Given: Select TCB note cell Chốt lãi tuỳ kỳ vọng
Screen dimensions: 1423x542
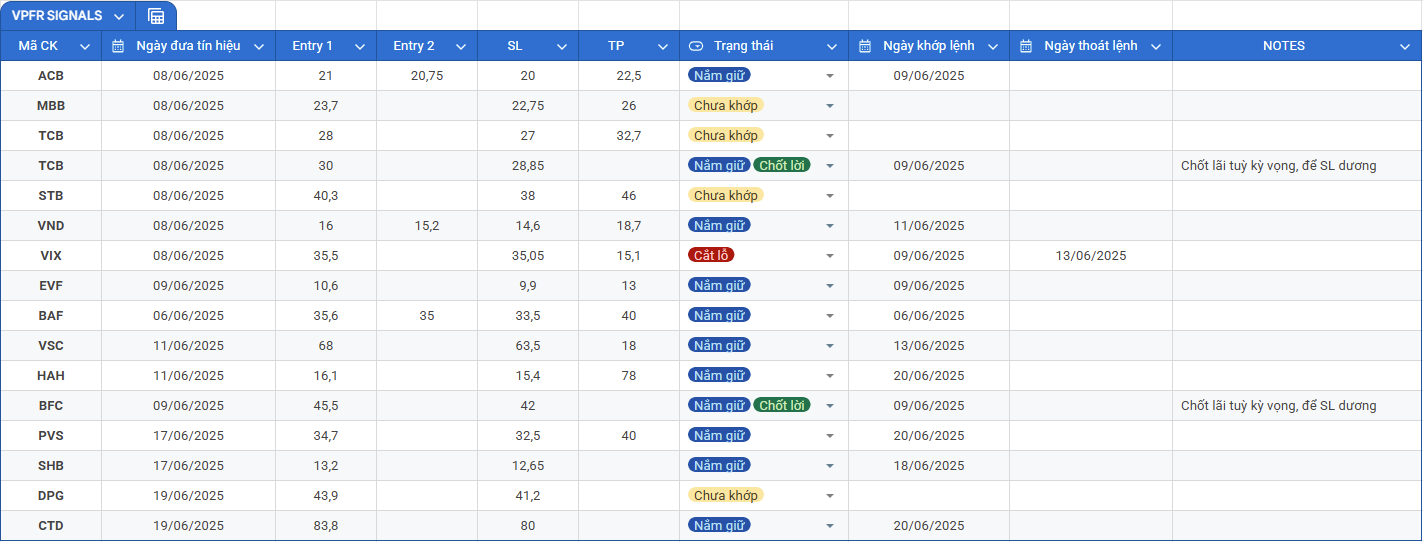Looking at the screenshot, I should tap(1278, 166).
